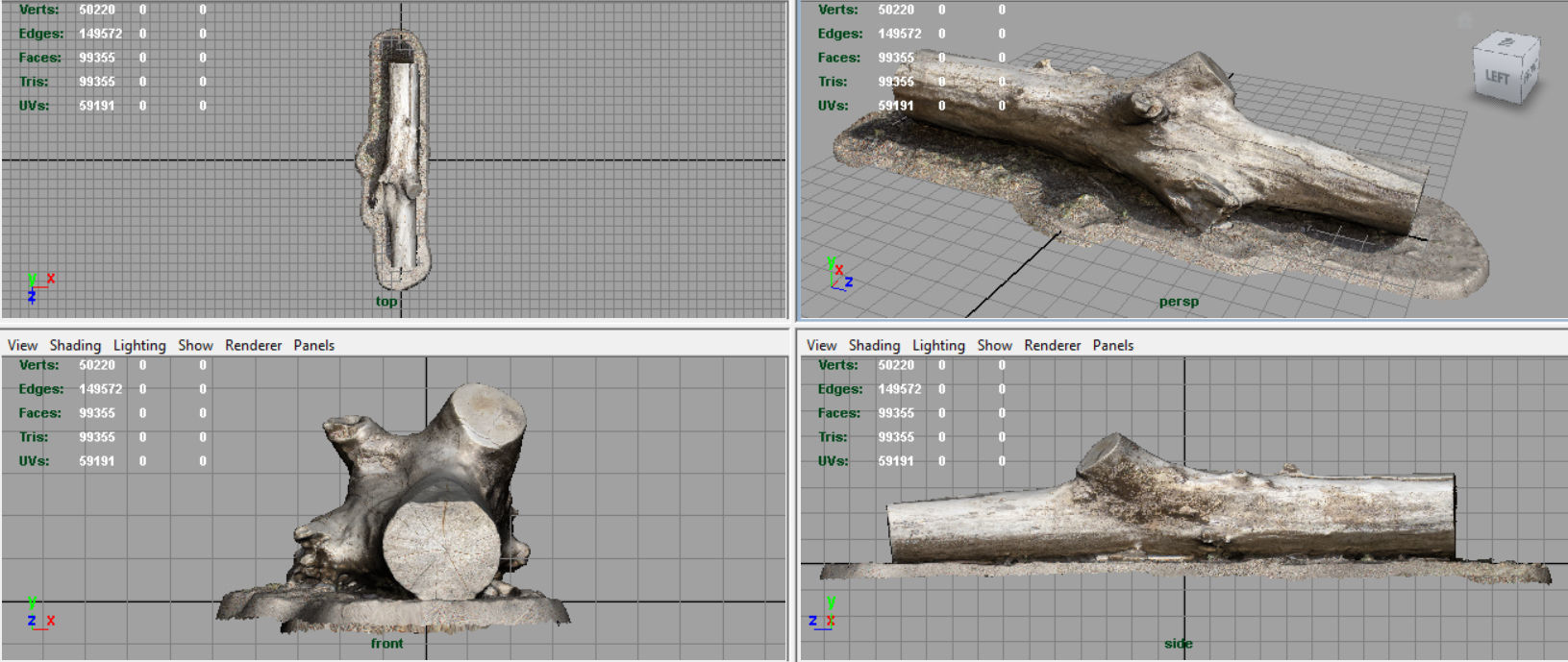This screenshot has height=662, width=1568.
Task: Click the axis indicator in front view
Action: (40, 613)
